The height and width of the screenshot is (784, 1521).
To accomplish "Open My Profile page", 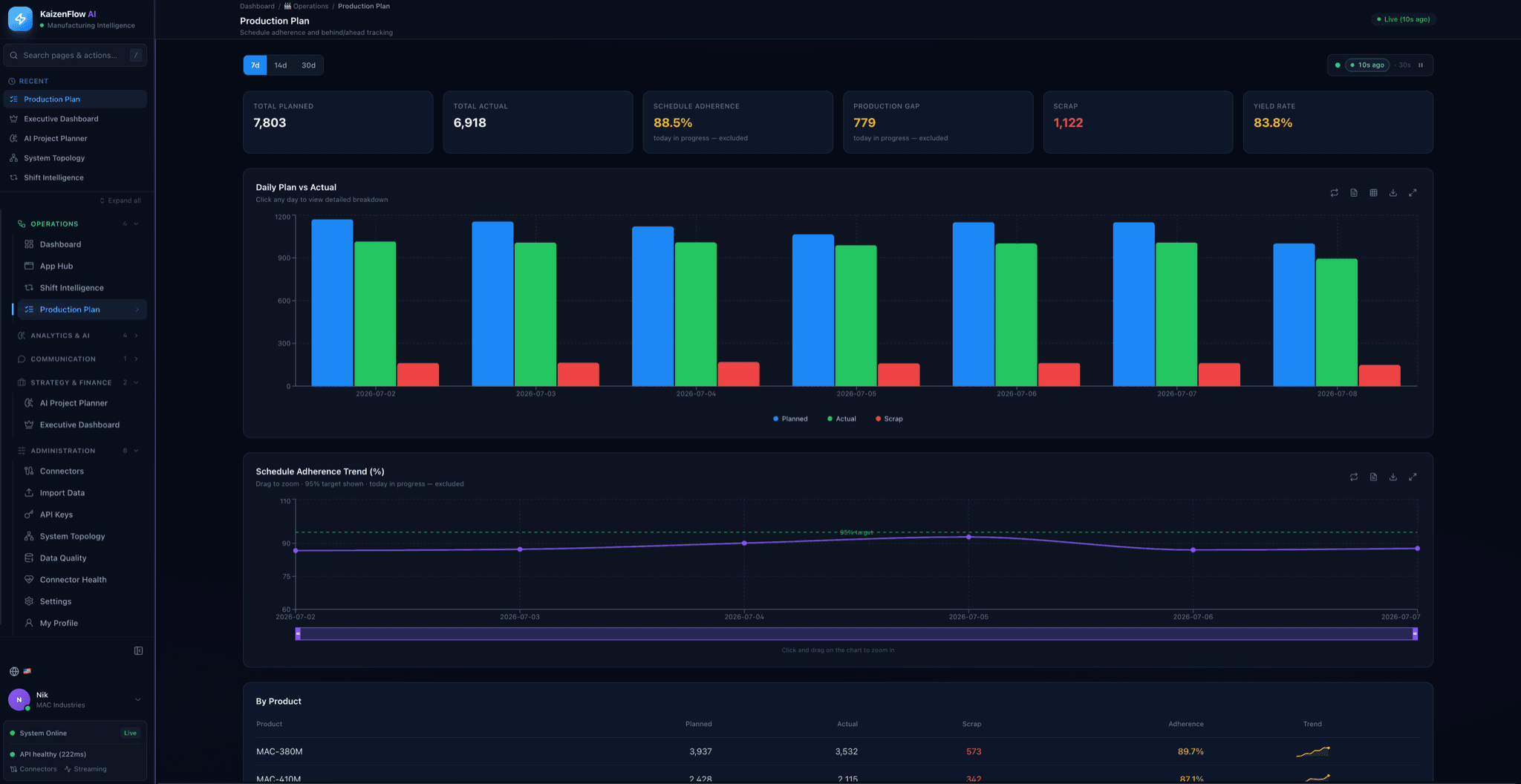I will pos(59,623).
